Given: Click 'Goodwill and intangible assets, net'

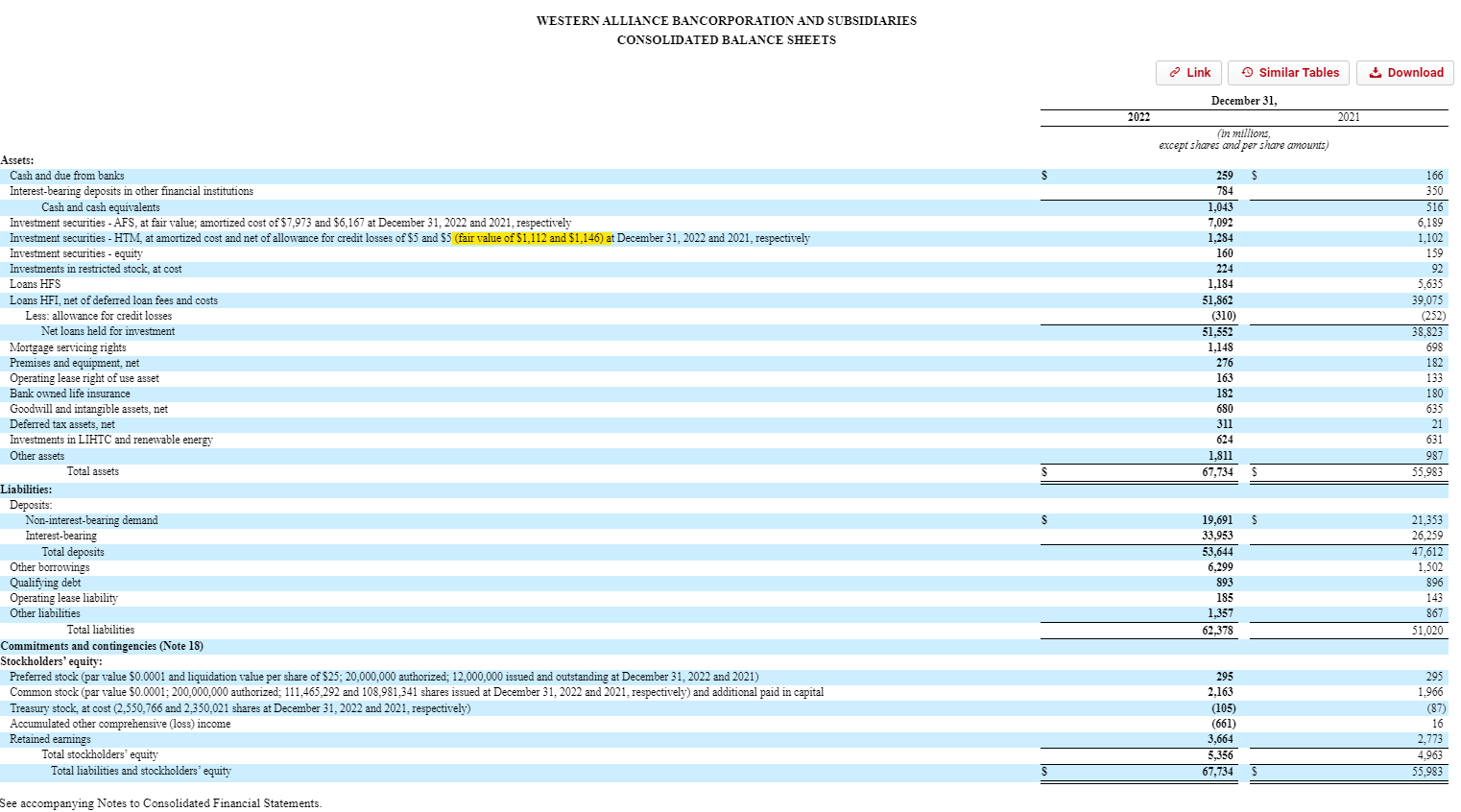Looking at the screenshot, I should click(89, 409).
